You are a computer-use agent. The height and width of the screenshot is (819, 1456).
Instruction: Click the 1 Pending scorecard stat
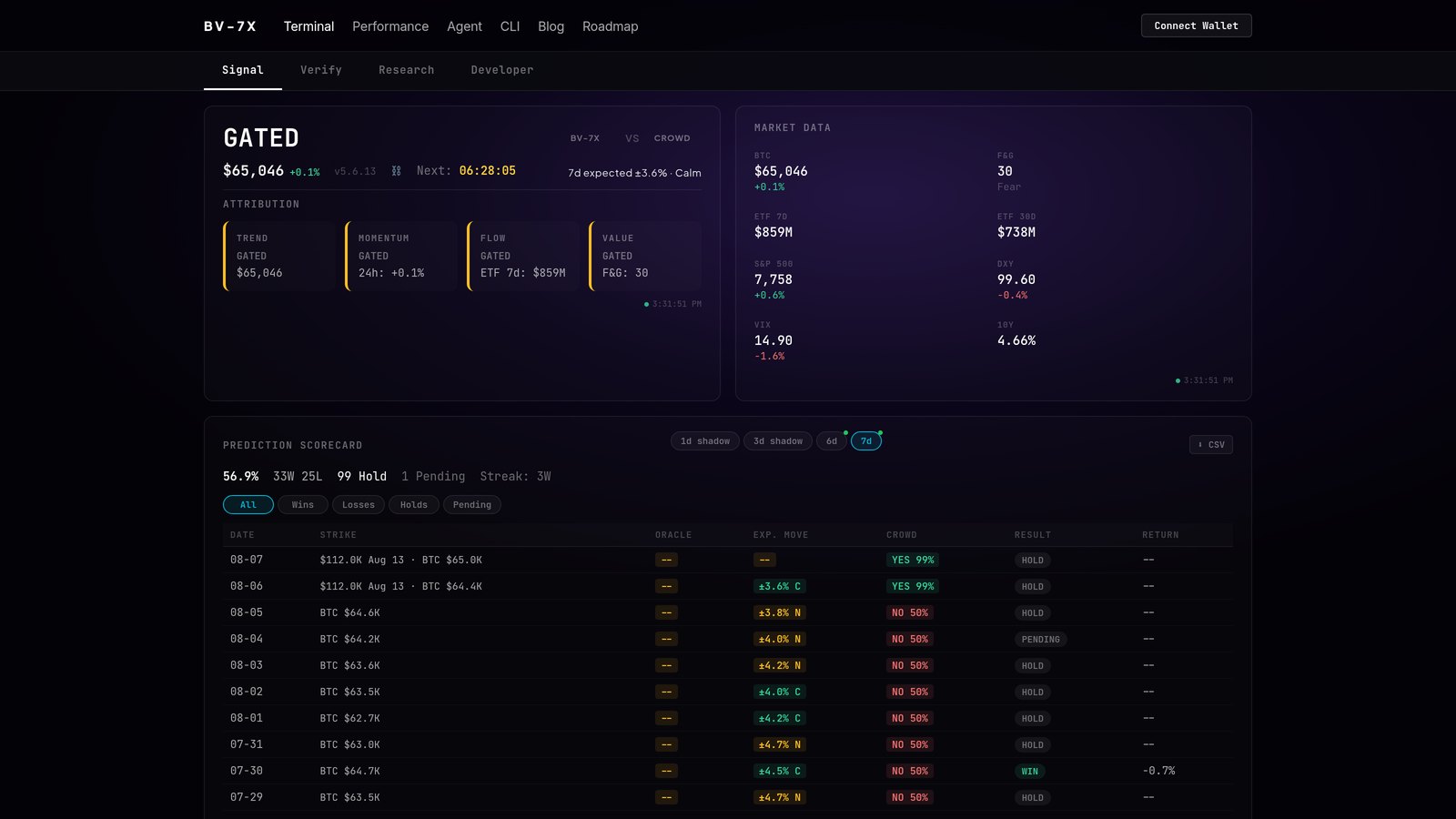[433, 476]
